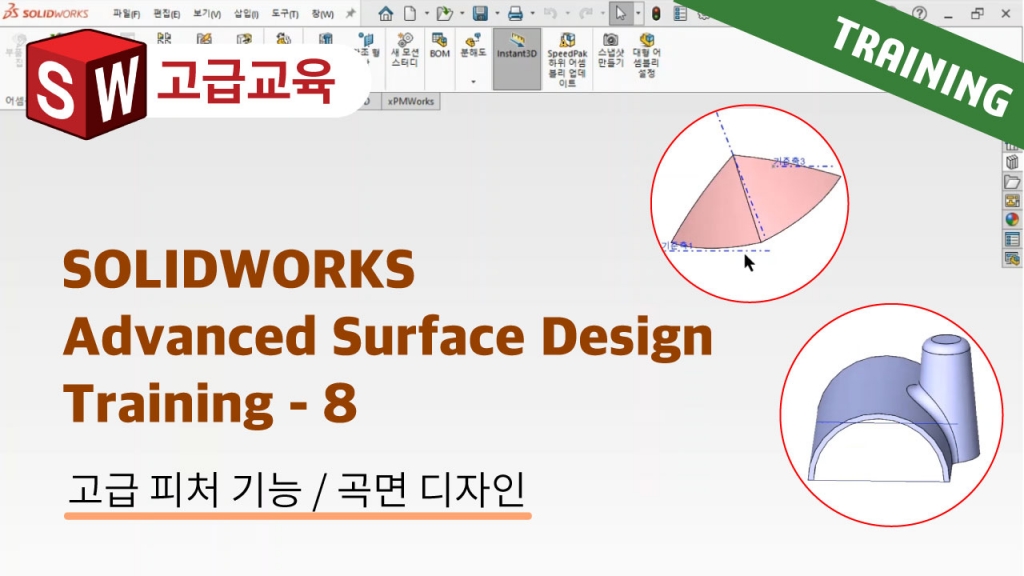The width and height of the screenshot is (1024, 576).
Task: Expand the New document dropdown arrow
Action: pyautogui.click(x=427, y=13)
